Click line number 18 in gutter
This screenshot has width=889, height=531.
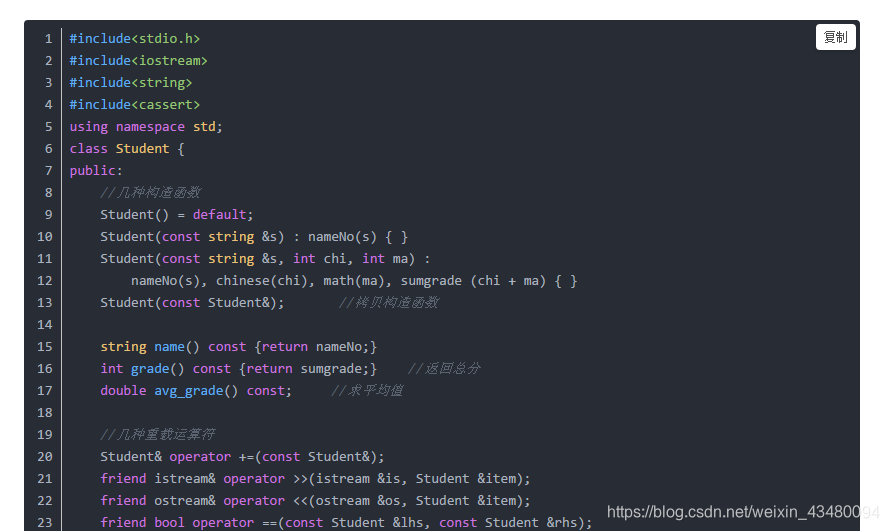pos(45,413)
